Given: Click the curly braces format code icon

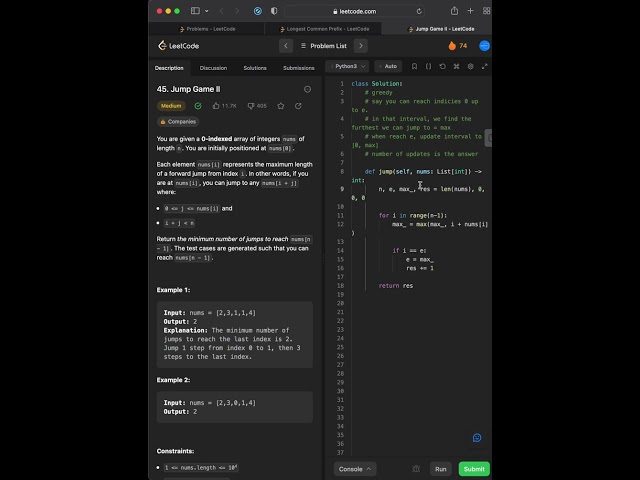Looking at the screenshot, I should [x=428, y=66].
